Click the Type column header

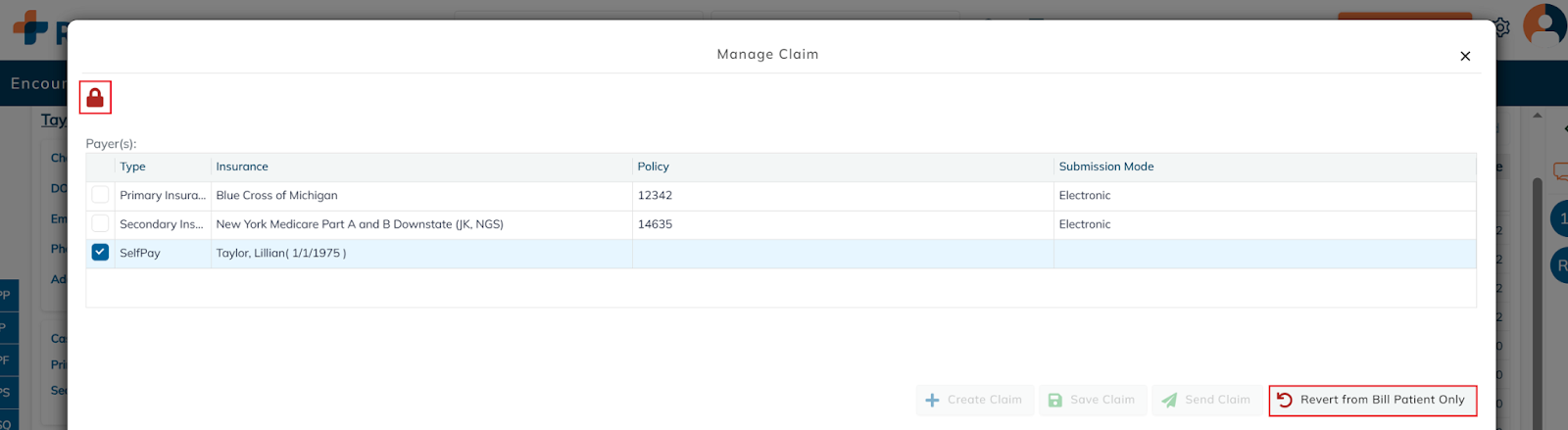pyautogui.click(x=133, y=167)
